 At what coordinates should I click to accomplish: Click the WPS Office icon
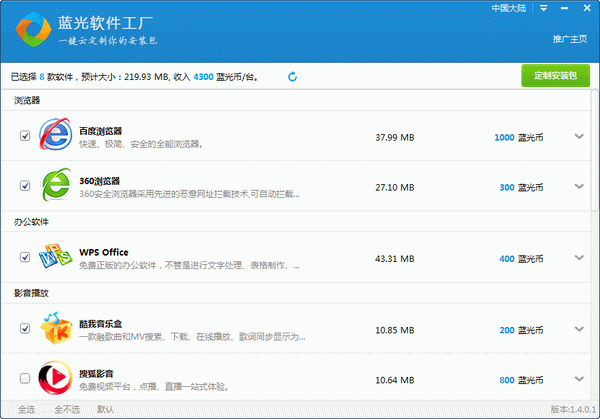click(55, 257)
